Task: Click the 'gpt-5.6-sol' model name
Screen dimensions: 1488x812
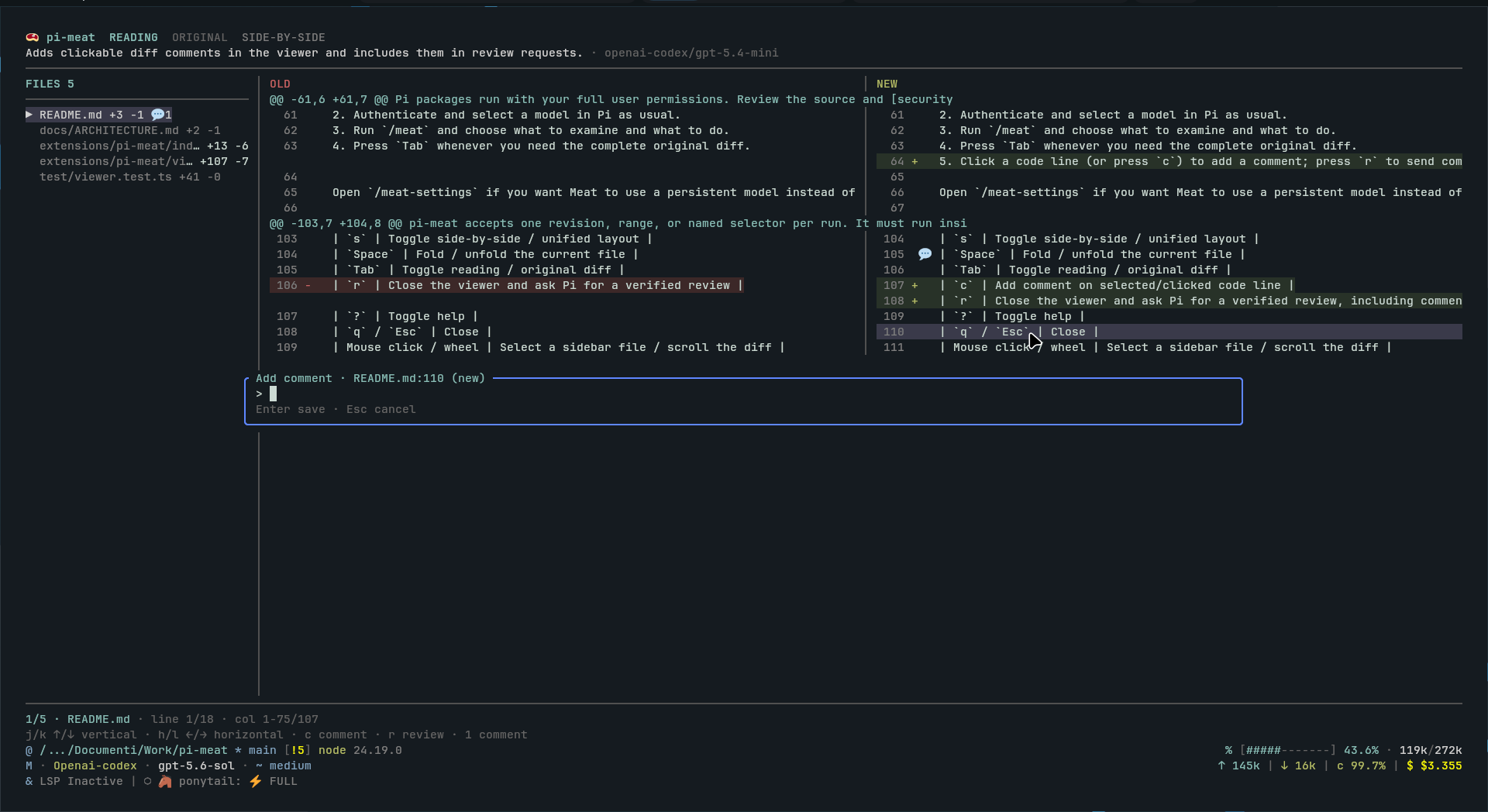Action: point(196,766)
